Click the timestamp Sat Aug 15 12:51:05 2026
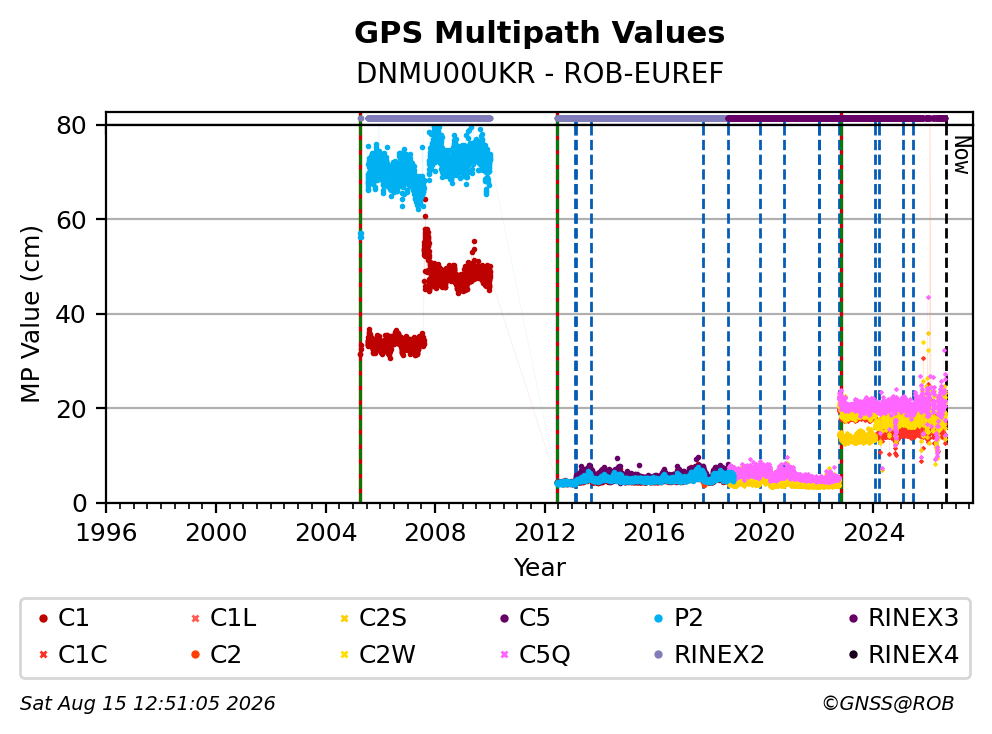The width and height of the screenshot is (992, 734). [147, 703]
